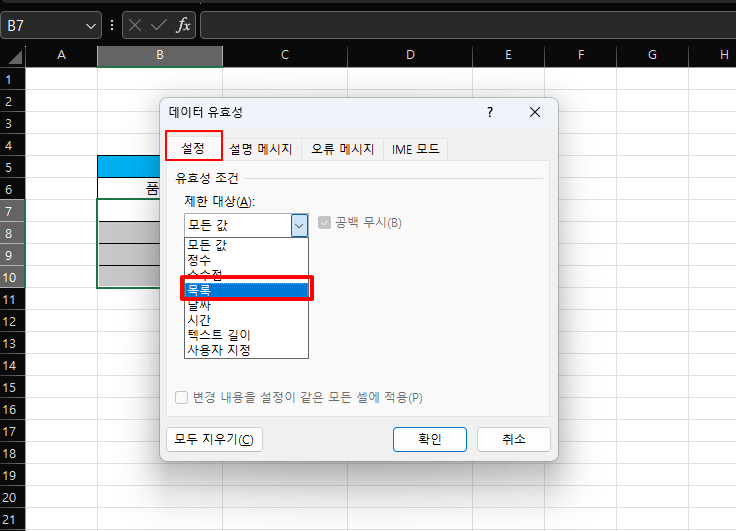Enable 변경 내용을 모든 셀에 적용 checkbox
736x531 pixels.
182,397
